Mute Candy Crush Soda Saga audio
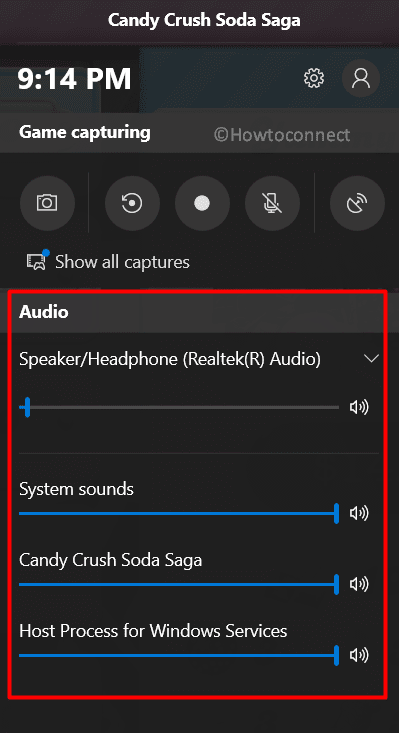The image size is (399, 733). (359, 584)
